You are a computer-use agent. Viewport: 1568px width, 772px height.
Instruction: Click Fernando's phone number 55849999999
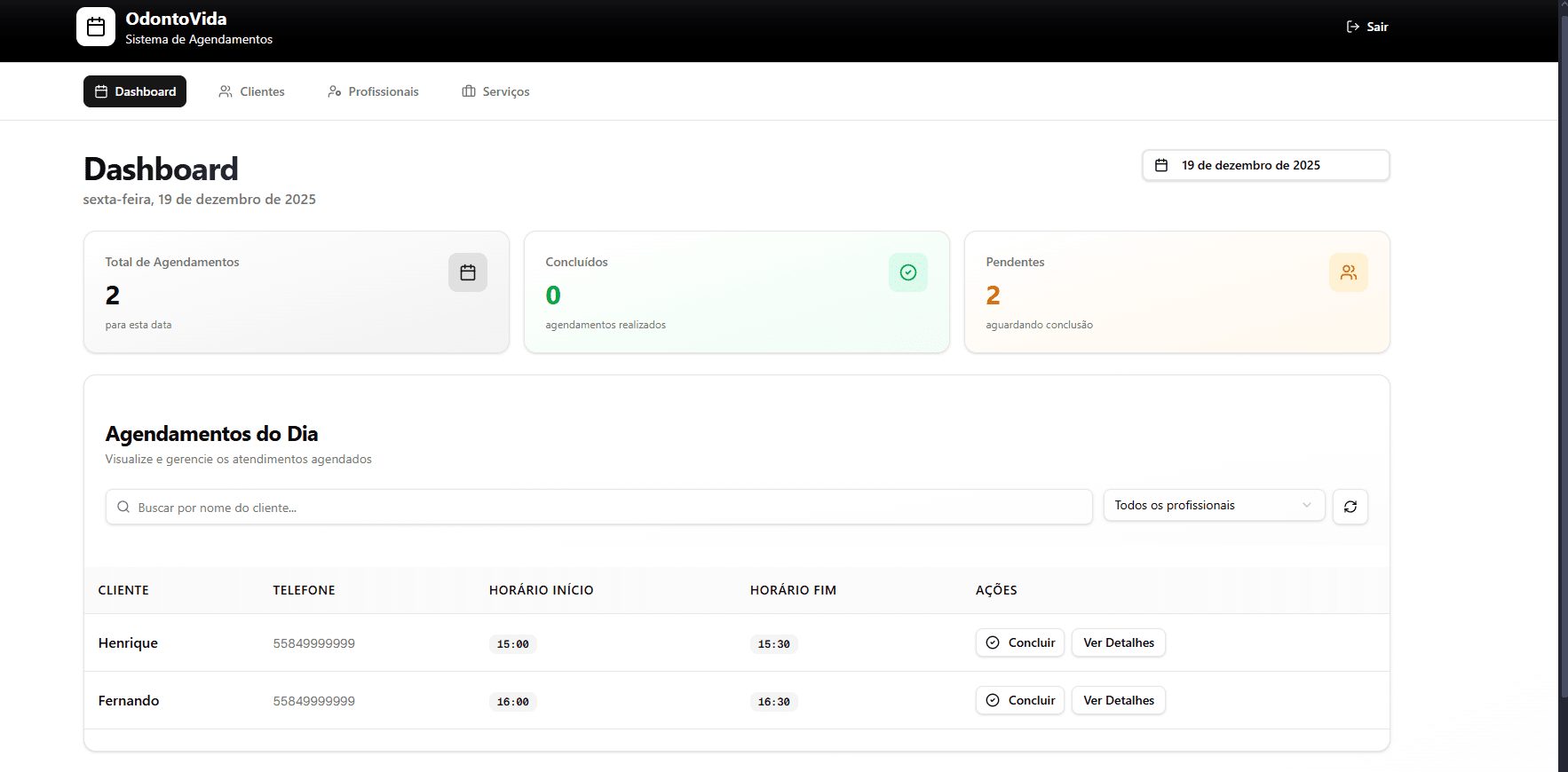pyautogui.click(x=313, y=701)
